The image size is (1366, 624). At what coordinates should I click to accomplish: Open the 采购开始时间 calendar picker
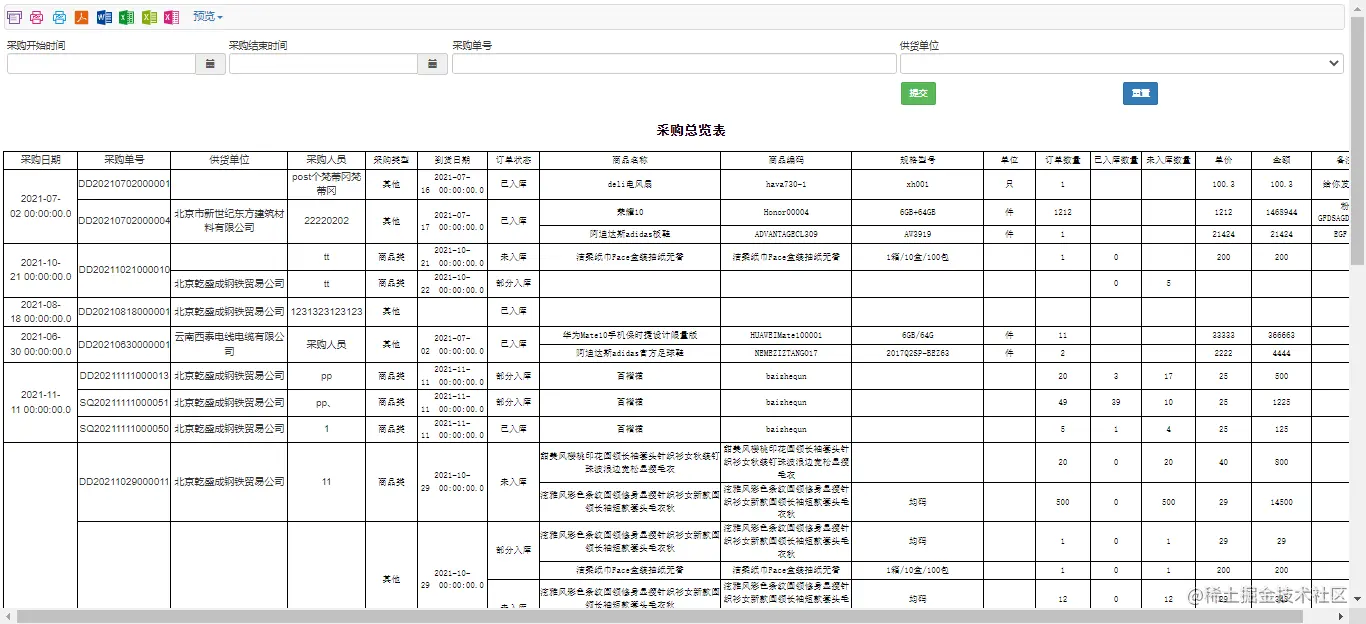tap(209, 63)
